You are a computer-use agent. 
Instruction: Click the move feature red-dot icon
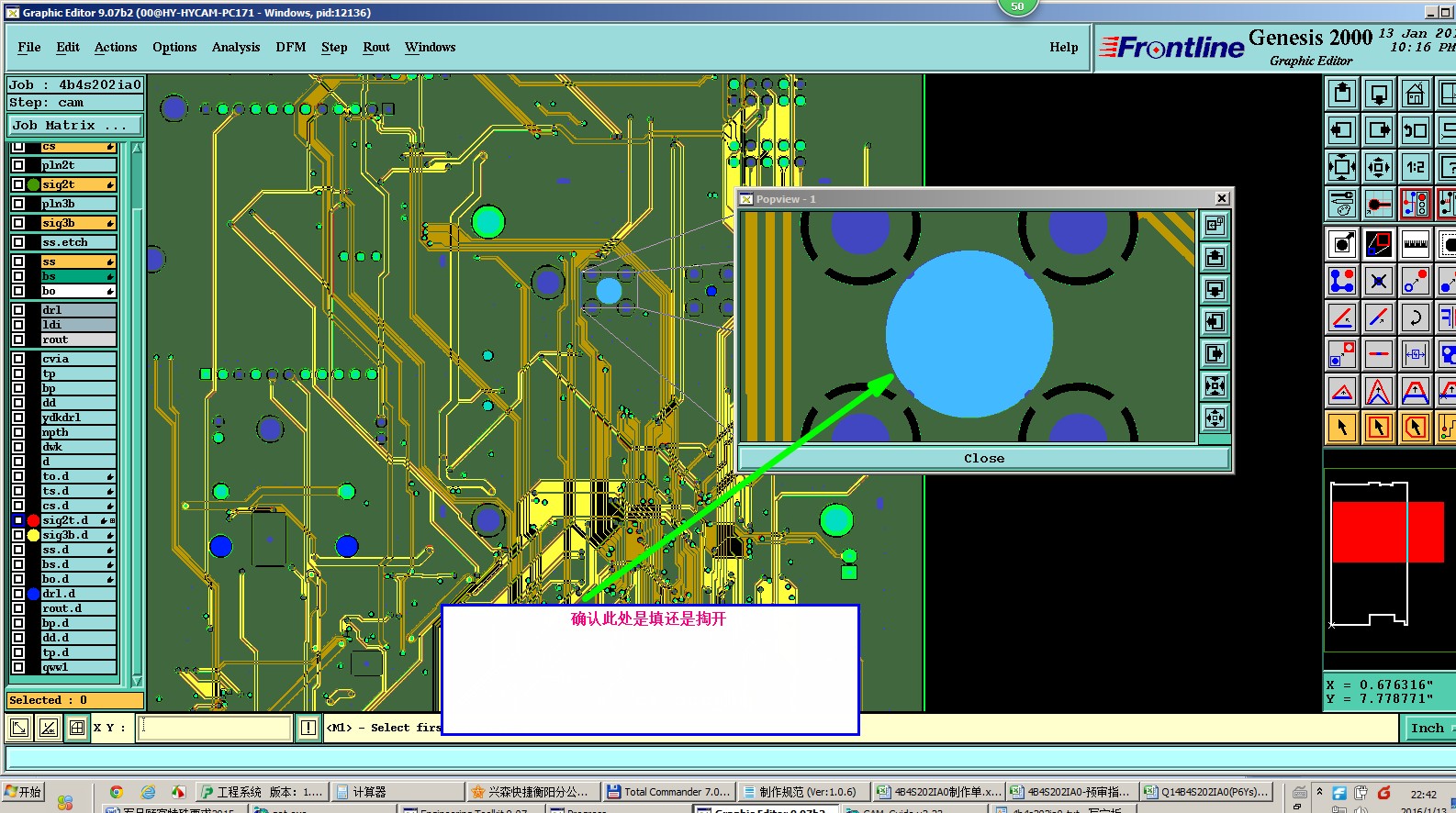point(1416,281)
